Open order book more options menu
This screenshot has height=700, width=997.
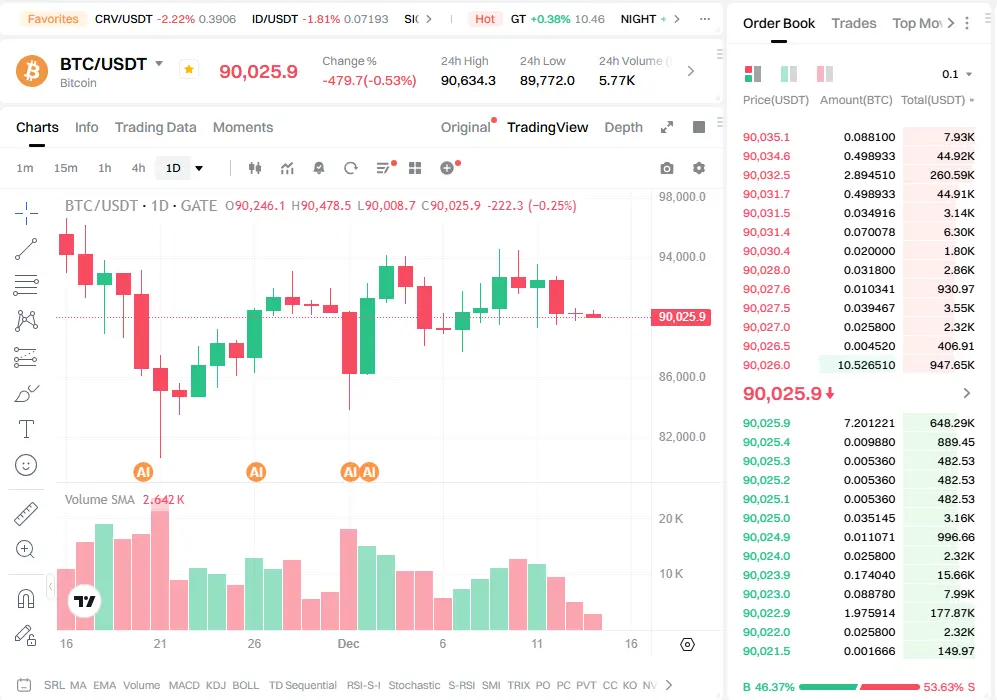(967, 23)
